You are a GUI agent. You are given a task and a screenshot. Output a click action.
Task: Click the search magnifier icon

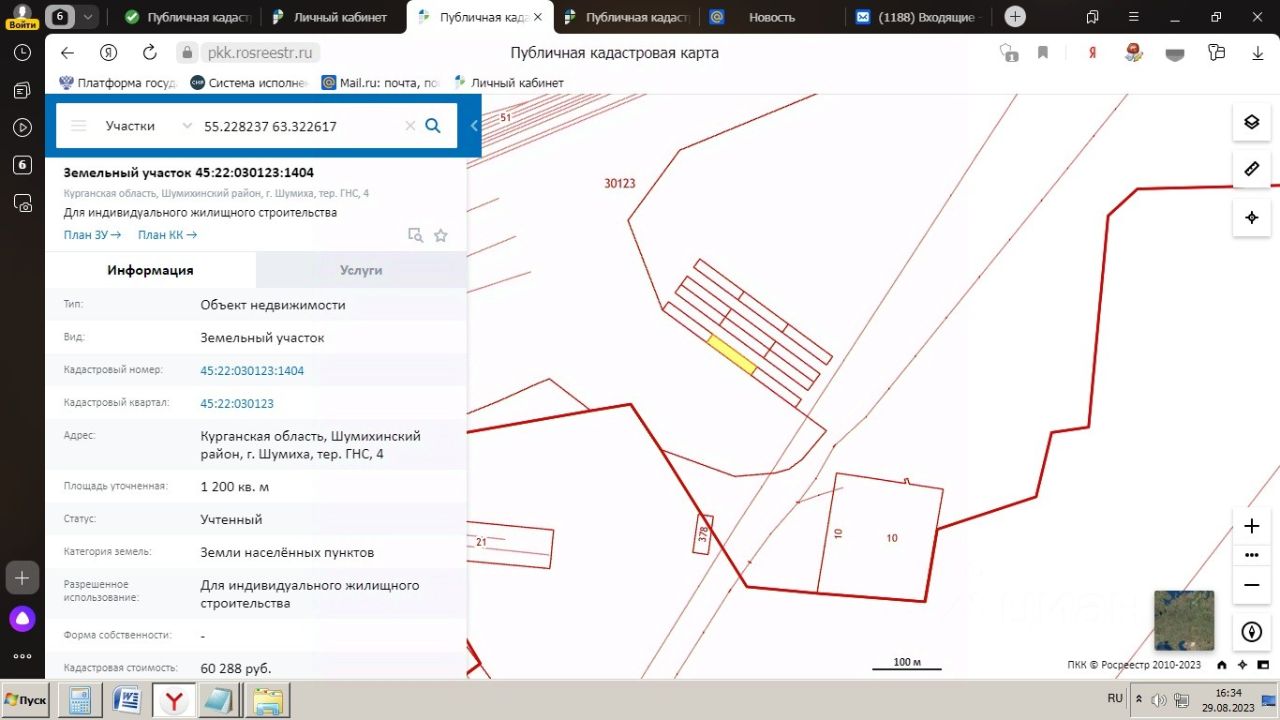click(x=433, y=126)
